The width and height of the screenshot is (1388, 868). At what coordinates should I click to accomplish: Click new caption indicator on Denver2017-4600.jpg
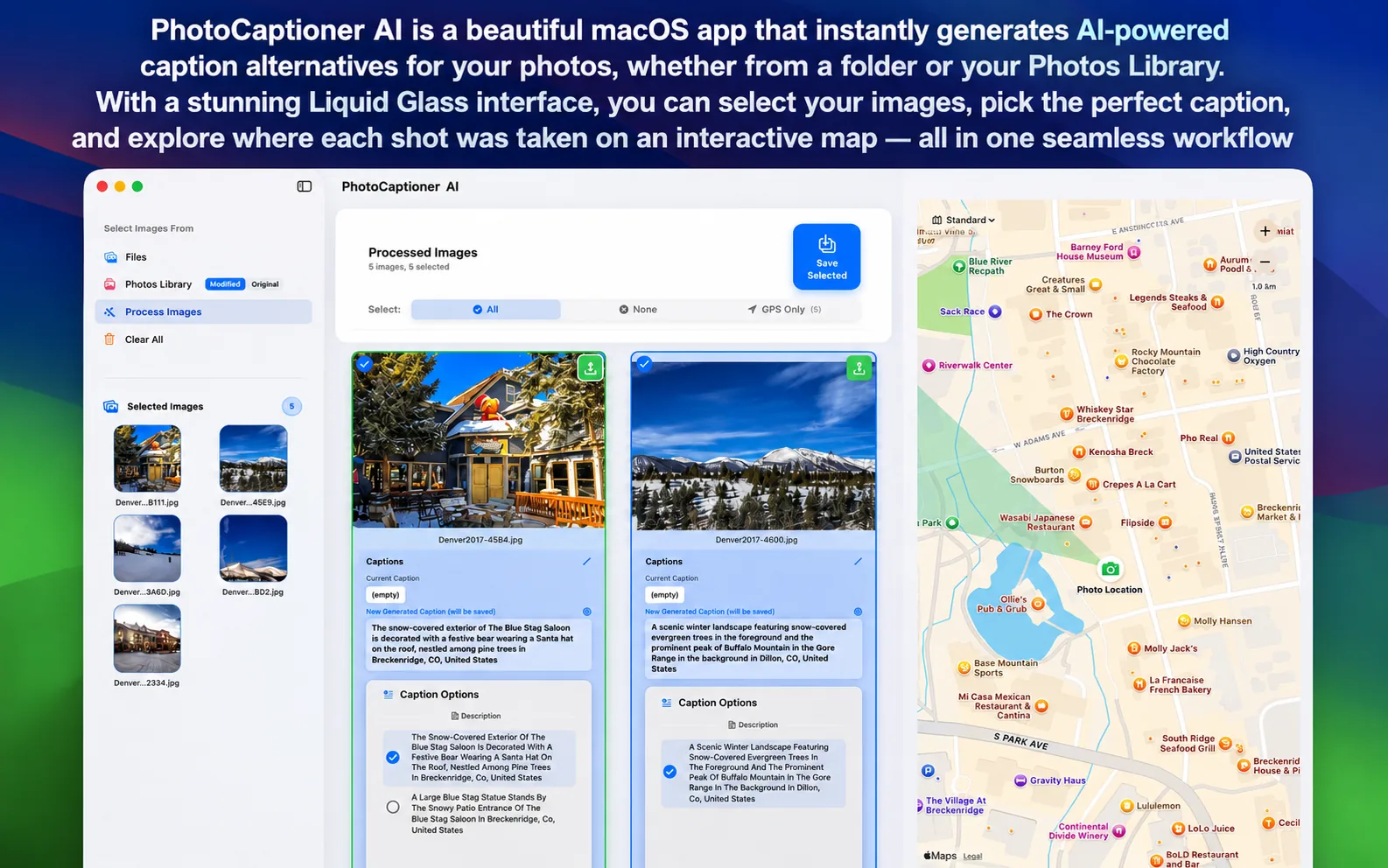858,612
